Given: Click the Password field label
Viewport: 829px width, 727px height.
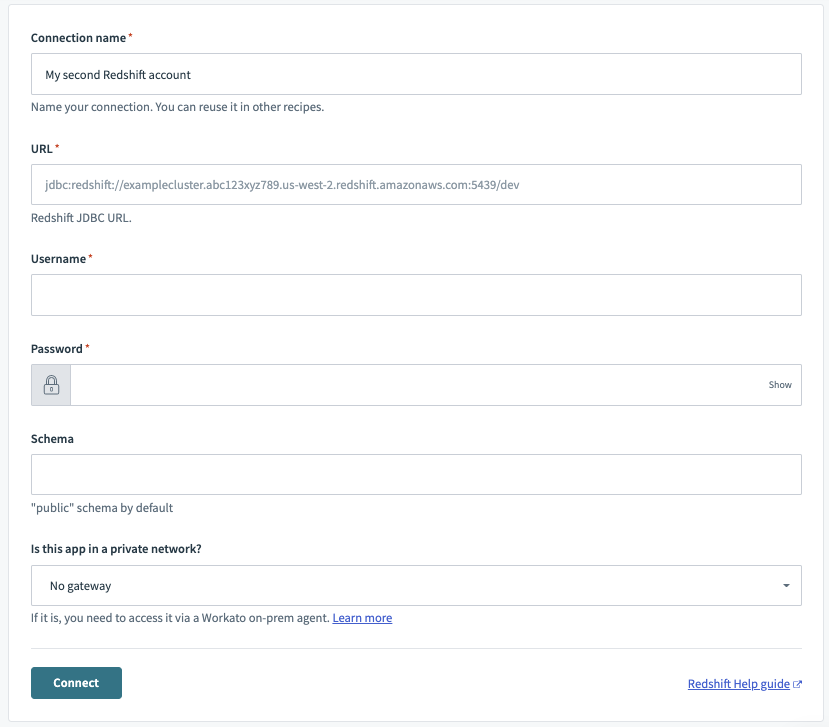Looking at the screenshot, I should point(57,348).
